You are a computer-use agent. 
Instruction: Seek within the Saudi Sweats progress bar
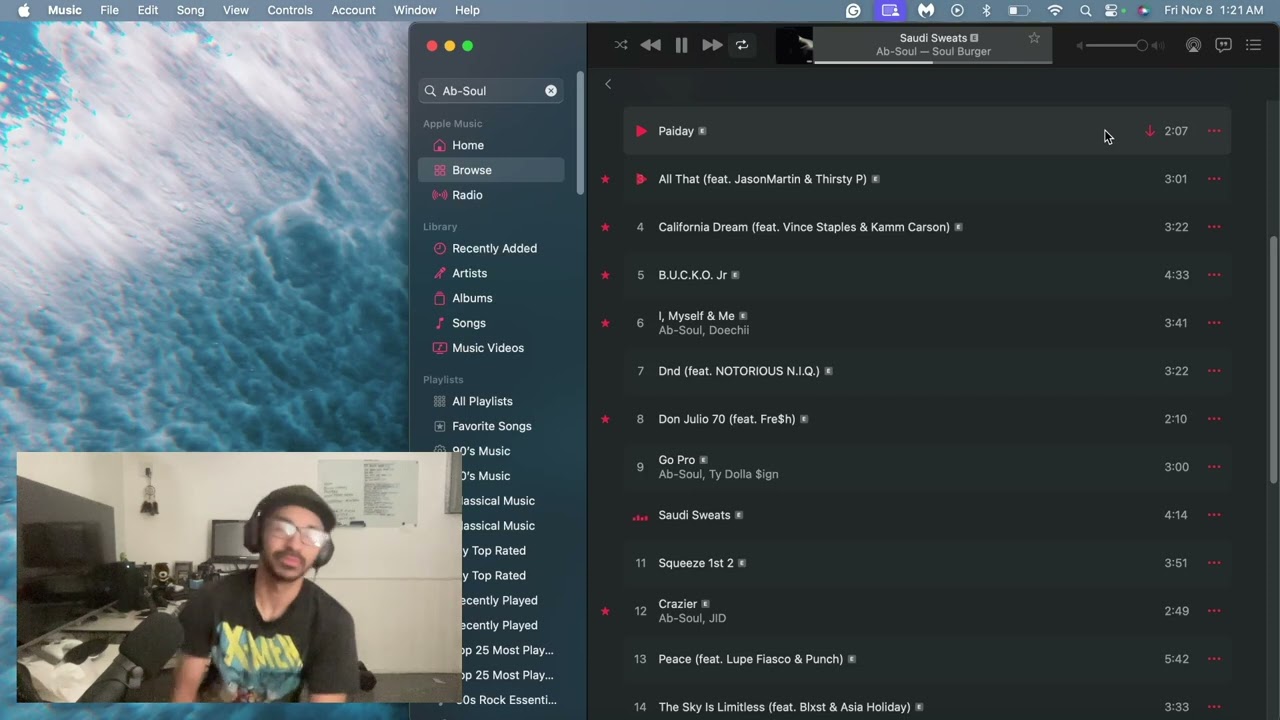click(933, 62)
